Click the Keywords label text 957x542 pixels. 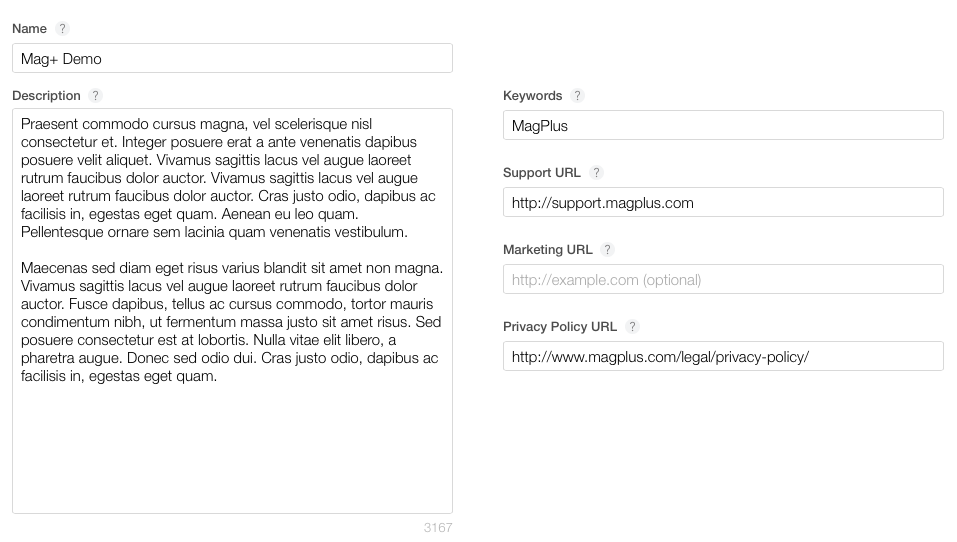click(532, 96)
